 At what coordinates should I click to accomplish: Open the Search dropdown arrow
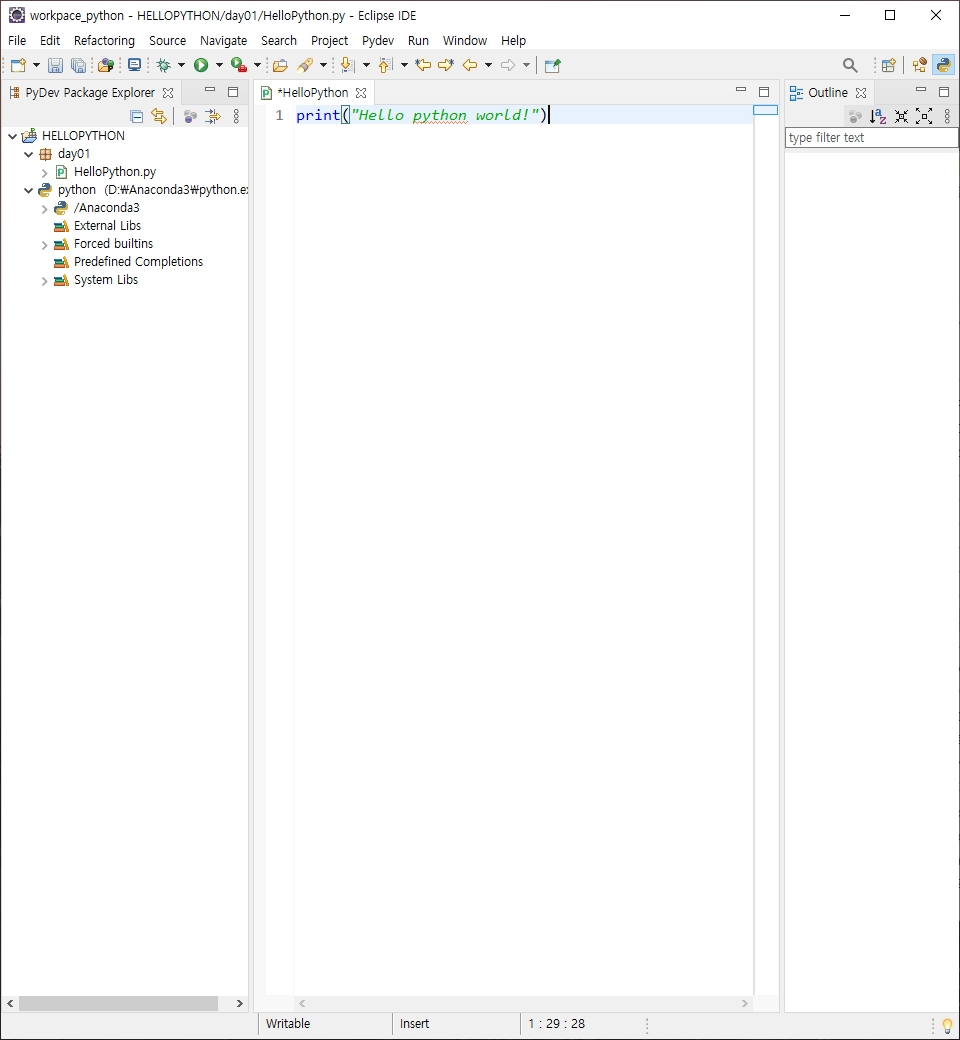coord(323,65)
